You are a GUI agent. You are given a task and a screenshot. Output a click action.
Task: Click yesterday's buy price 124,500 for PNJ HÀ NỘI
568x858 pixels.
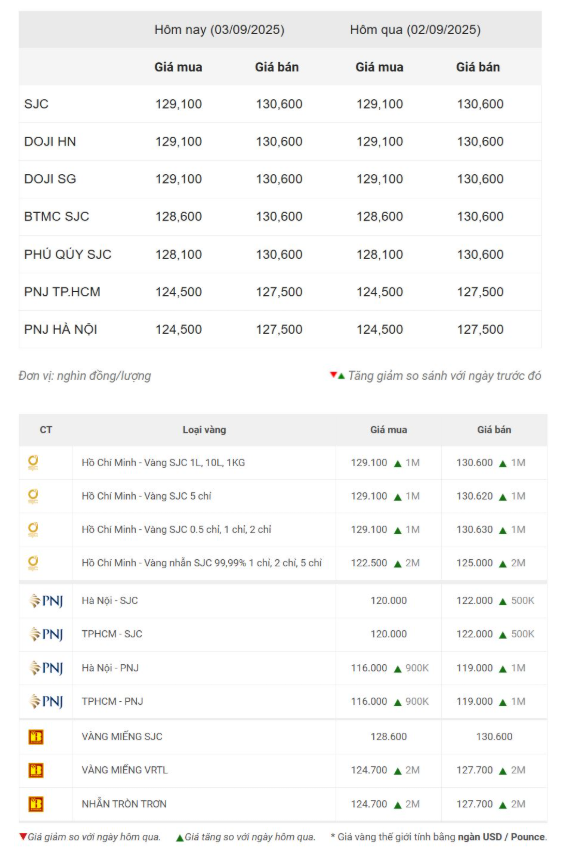[380, 329]
